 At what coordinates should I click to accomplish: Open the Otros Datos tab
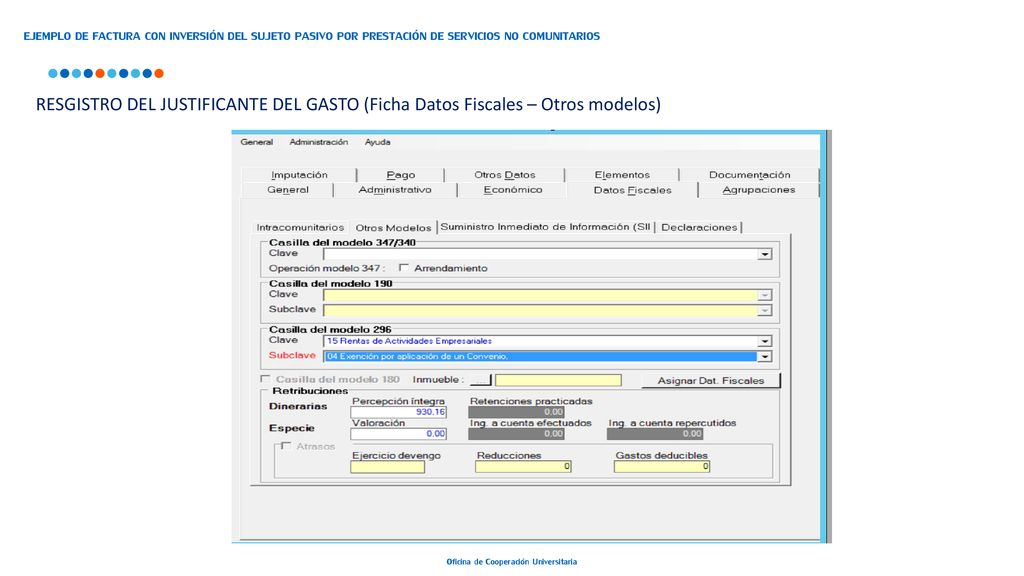504,174
